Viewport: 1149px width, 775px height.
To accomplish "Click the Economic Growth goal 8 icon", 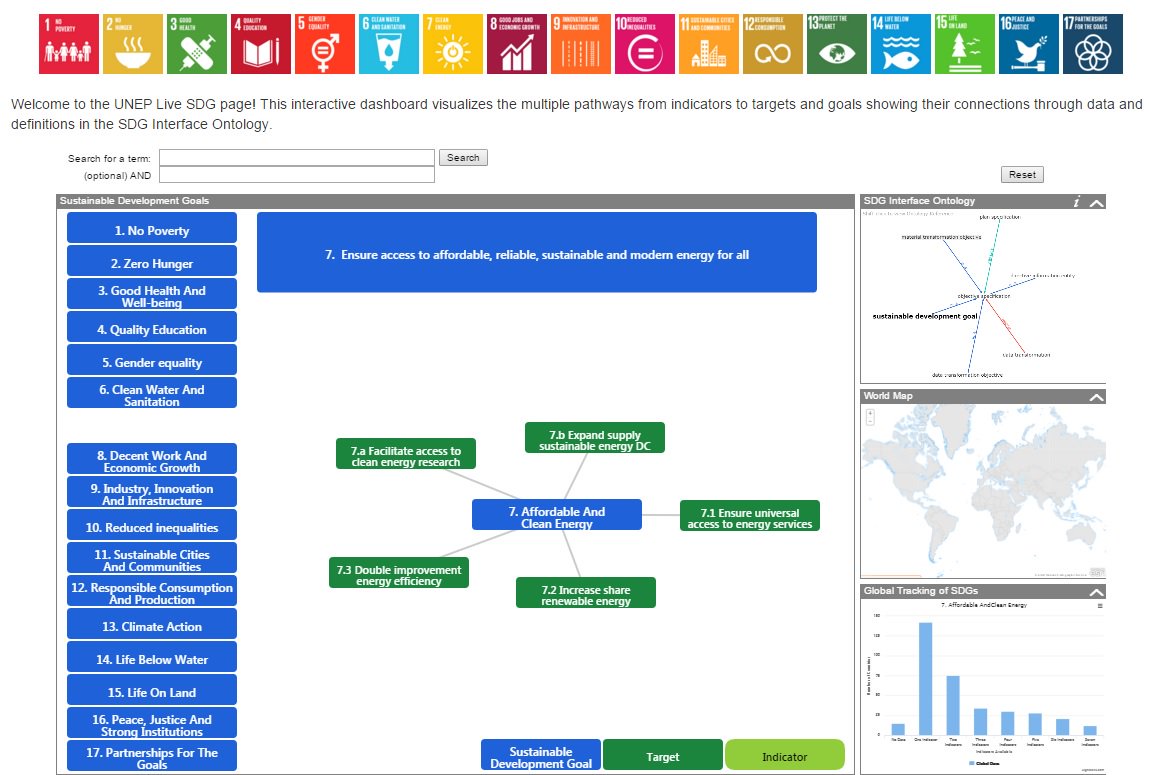I will [517, 44].
